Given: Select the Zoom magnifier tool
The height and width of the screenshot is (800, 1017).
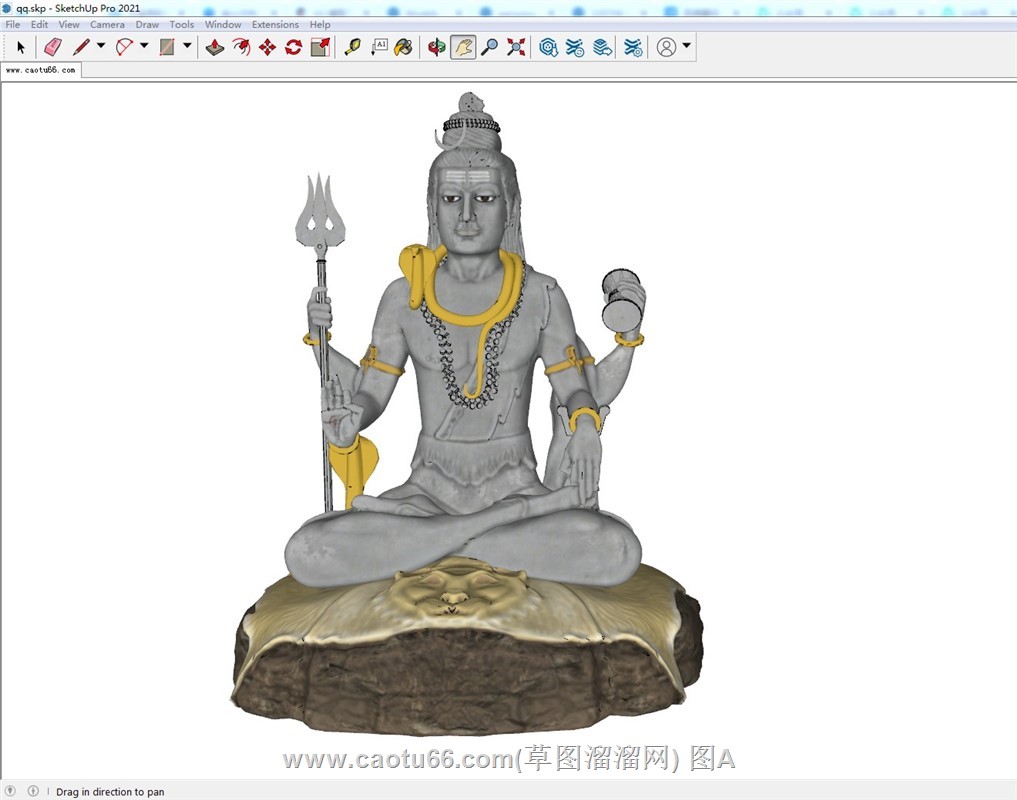Looking at the screenshot, I should pos(490,47).
